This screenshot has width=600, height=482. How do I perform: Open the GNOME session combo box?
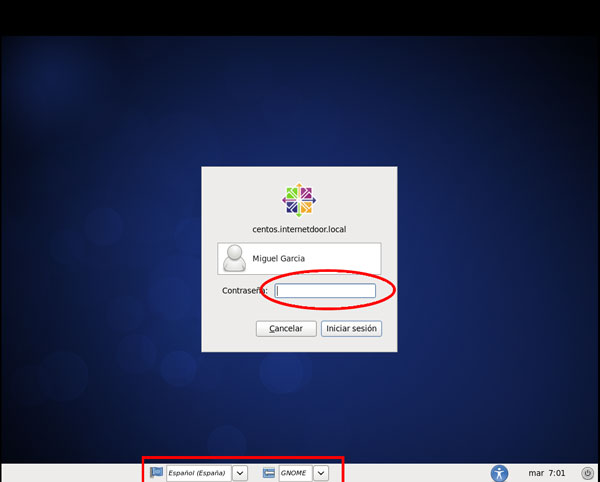pyautogui.click(x=295, y=473)
